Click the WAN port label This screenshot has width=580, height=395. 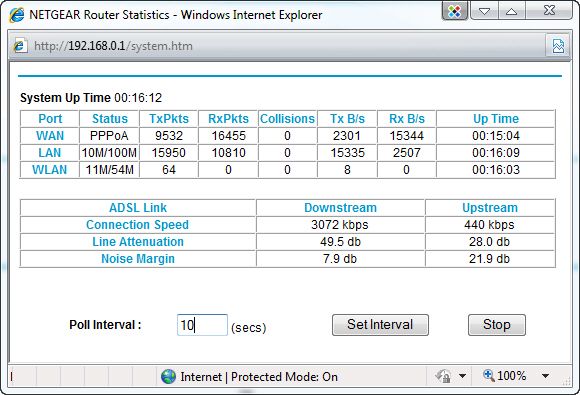click(x=50, y=136)
